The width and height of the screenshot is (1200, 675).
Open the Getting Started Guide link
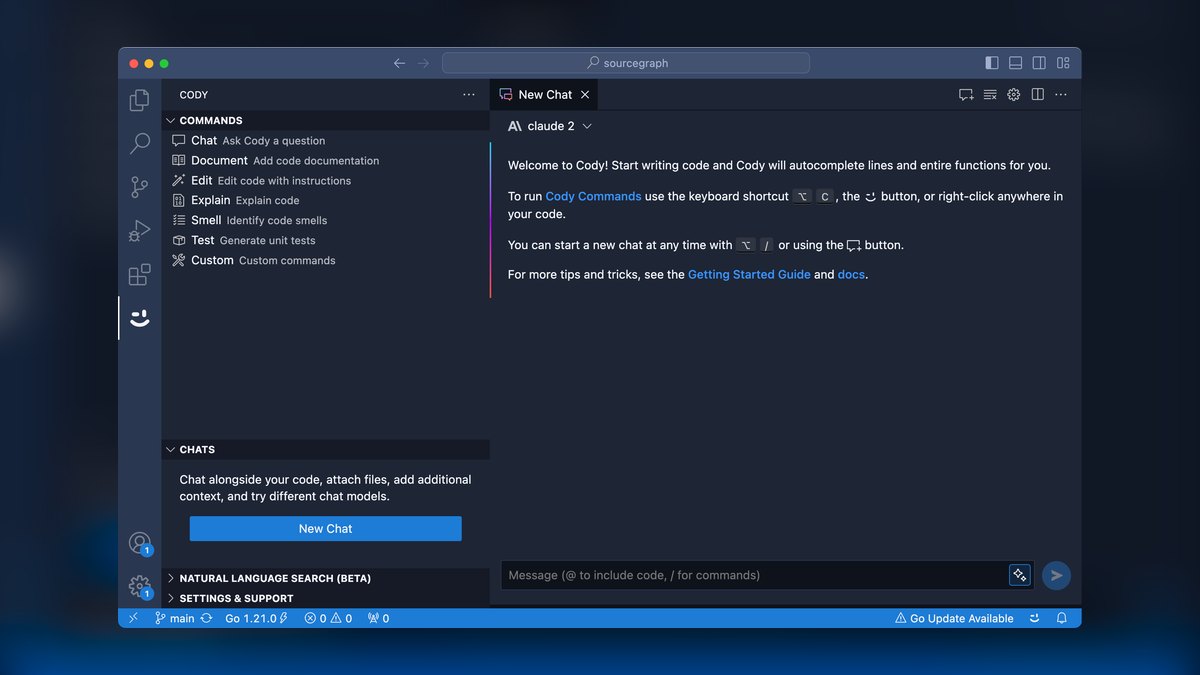click(749, 274)
